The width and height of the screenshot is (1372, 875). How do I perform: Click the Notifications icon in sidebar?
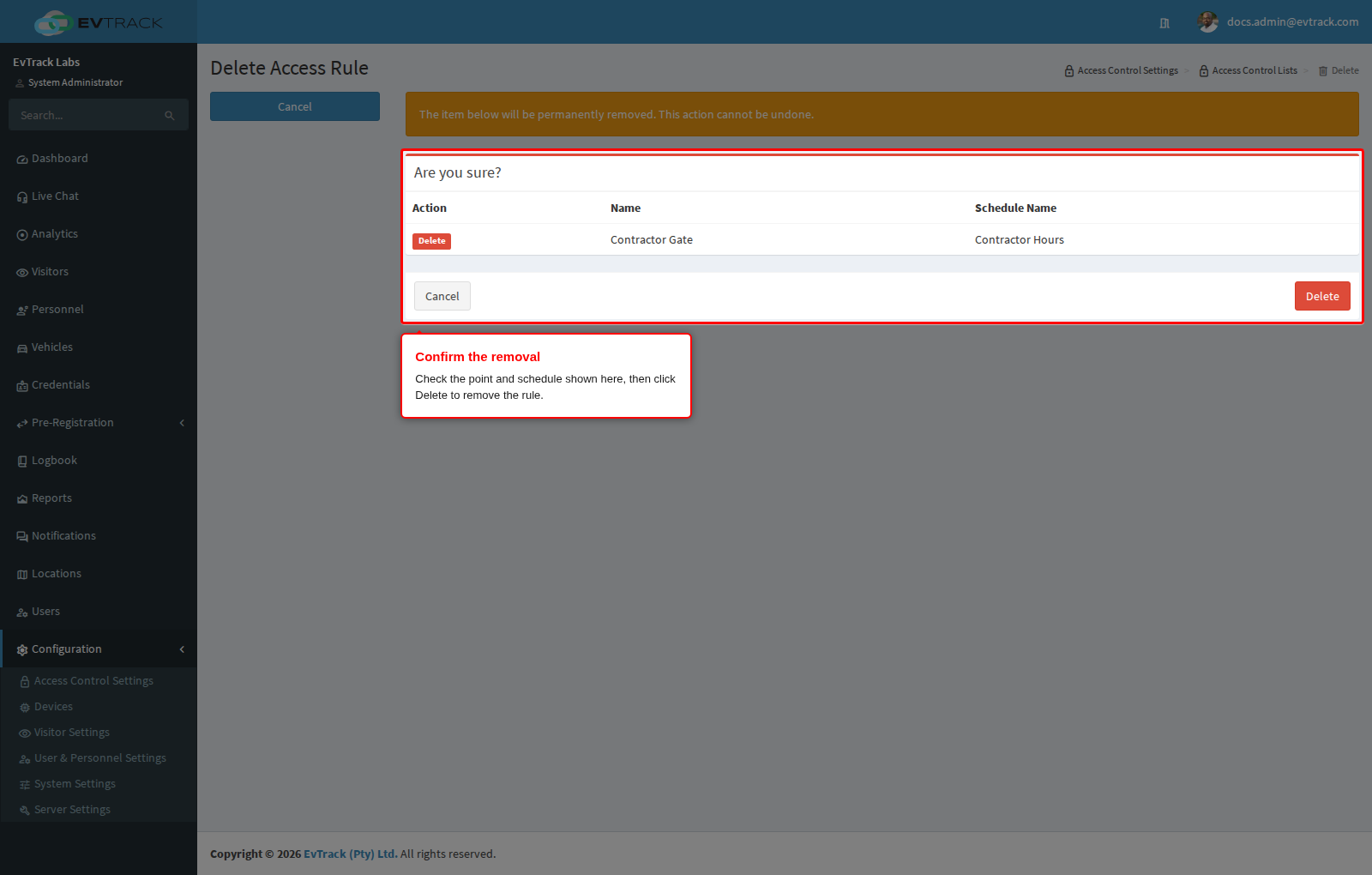click(22, 537)
